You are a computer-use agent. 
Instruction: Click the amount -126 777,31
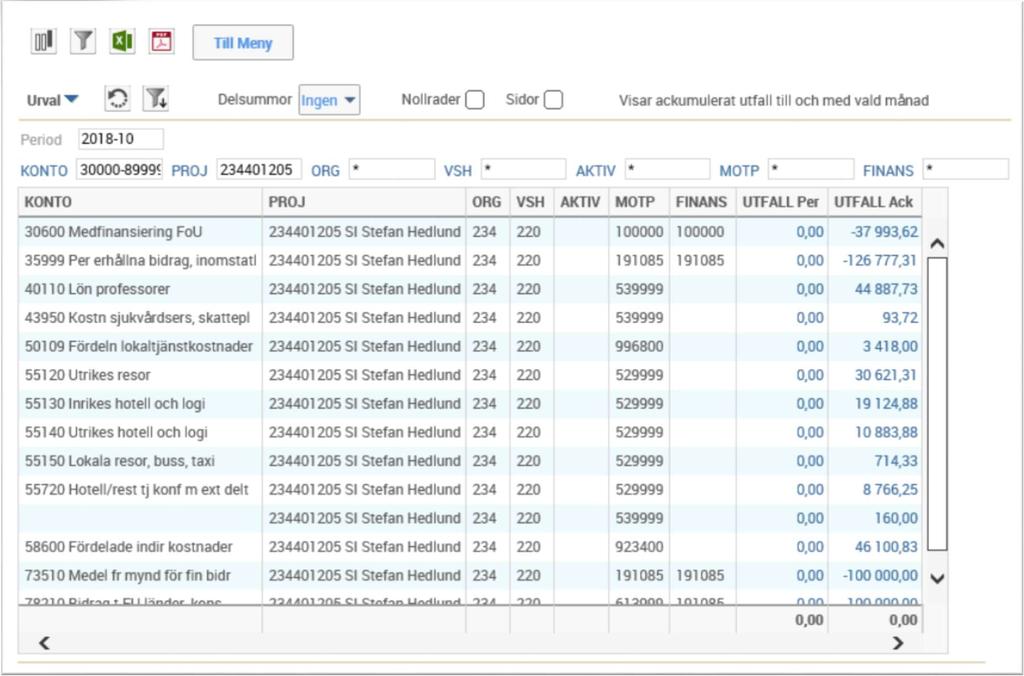pyautogui.click(x=880, y=261)
